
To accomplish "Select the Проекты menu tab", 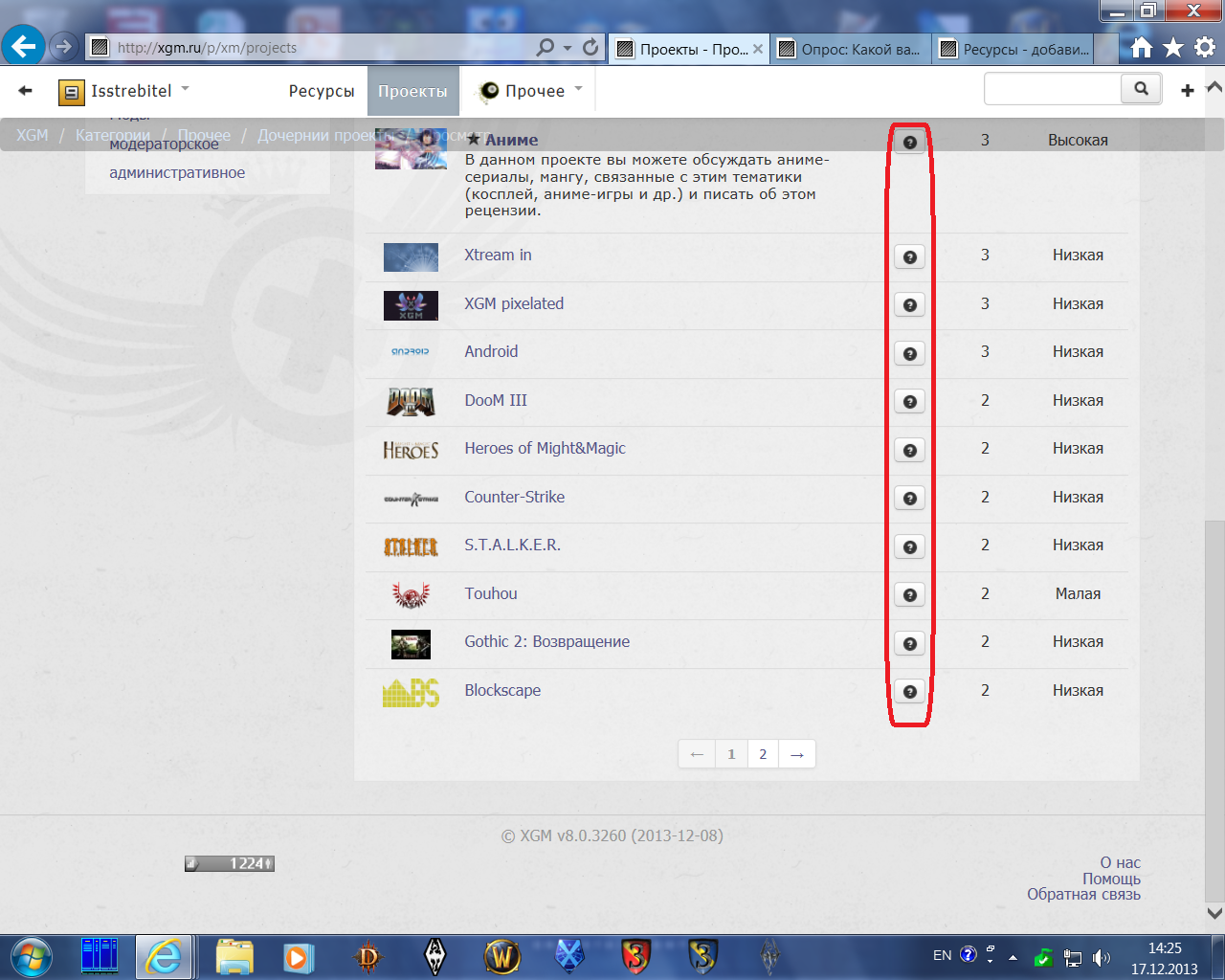I will (x=412, y=91).
